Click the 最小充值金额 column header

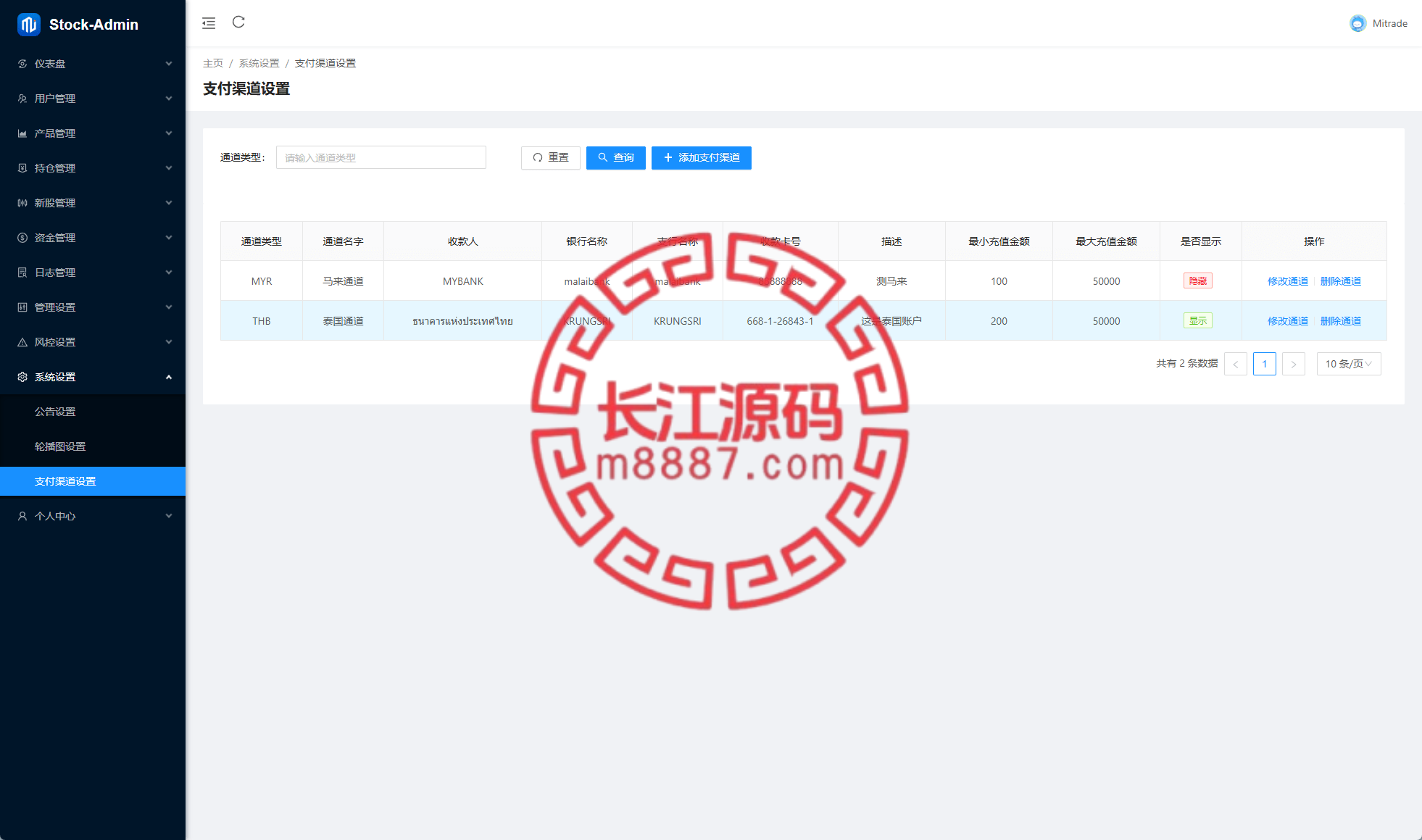(x=999, y=241)
